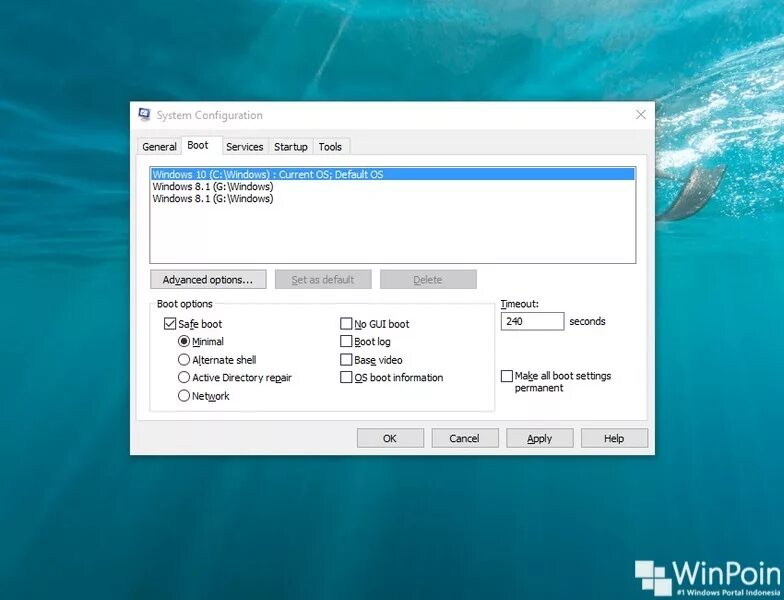Image resolution: width=784 pixels, height=600 pixels.
Task: Go to the Startup tab
Action: [290, 146]
